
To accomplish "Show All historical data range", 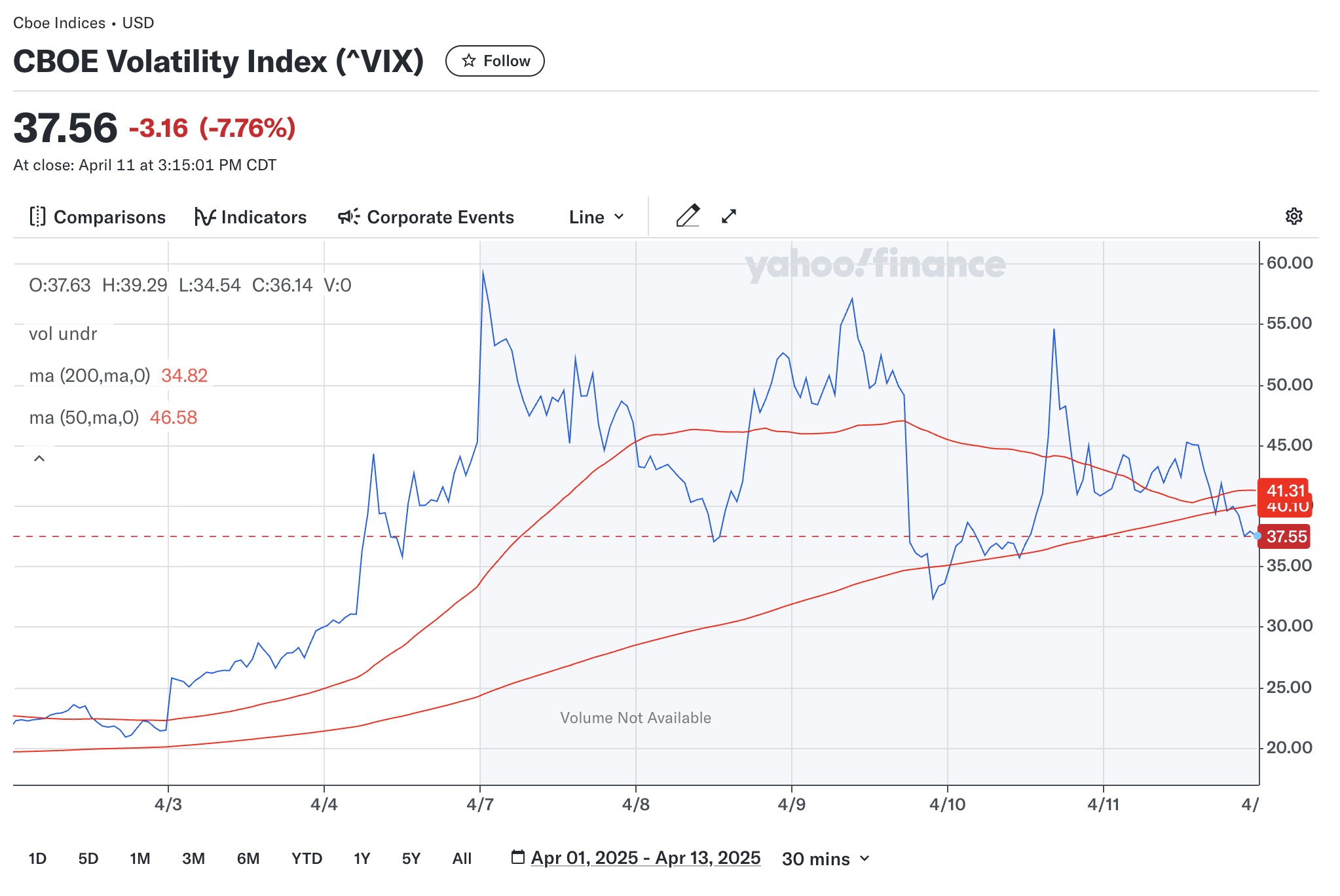I will pyautogui.click(x=462, y=859).
